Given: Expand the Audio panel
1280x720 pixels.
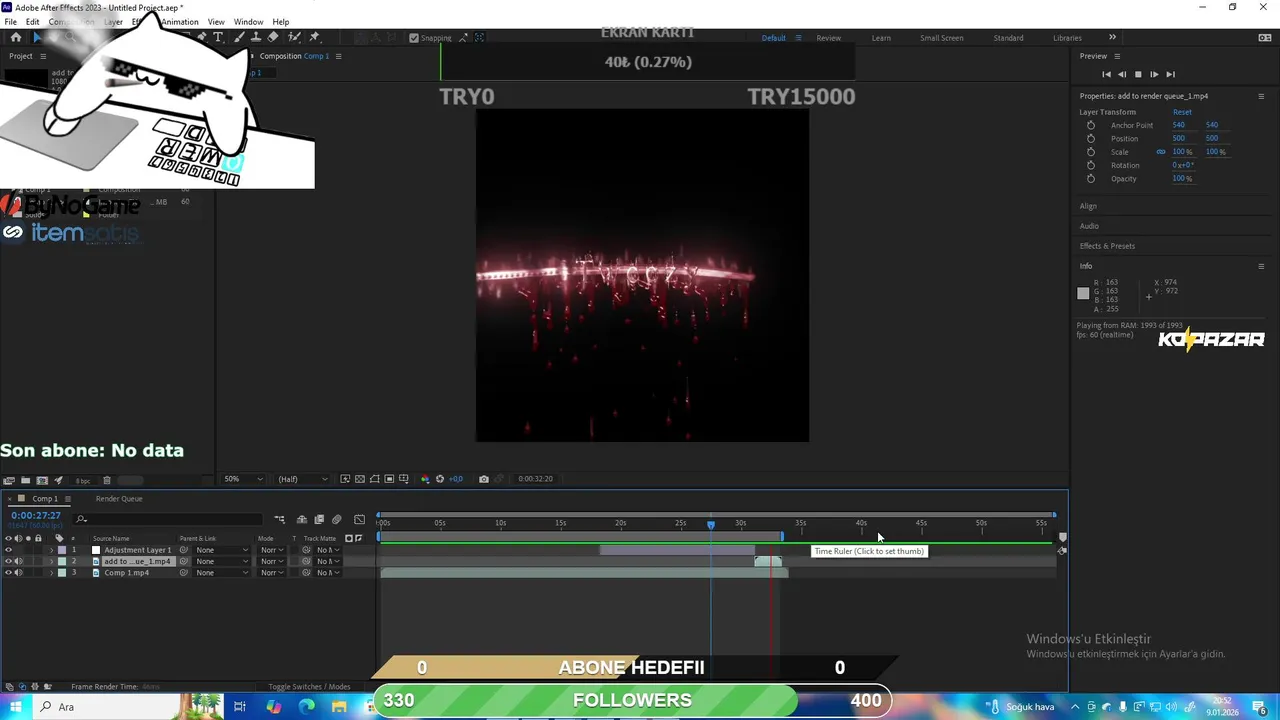Looking at the screenshot, I should [1089, 226].
